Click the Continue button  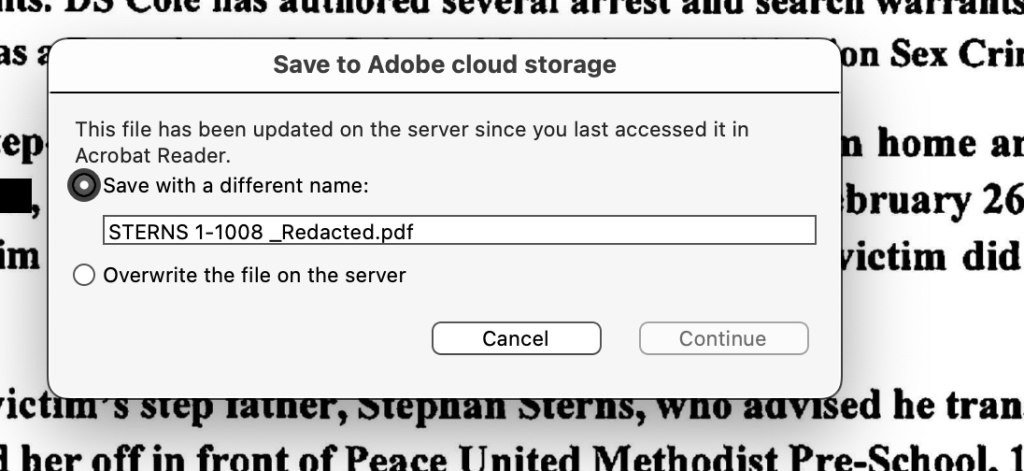723,339
